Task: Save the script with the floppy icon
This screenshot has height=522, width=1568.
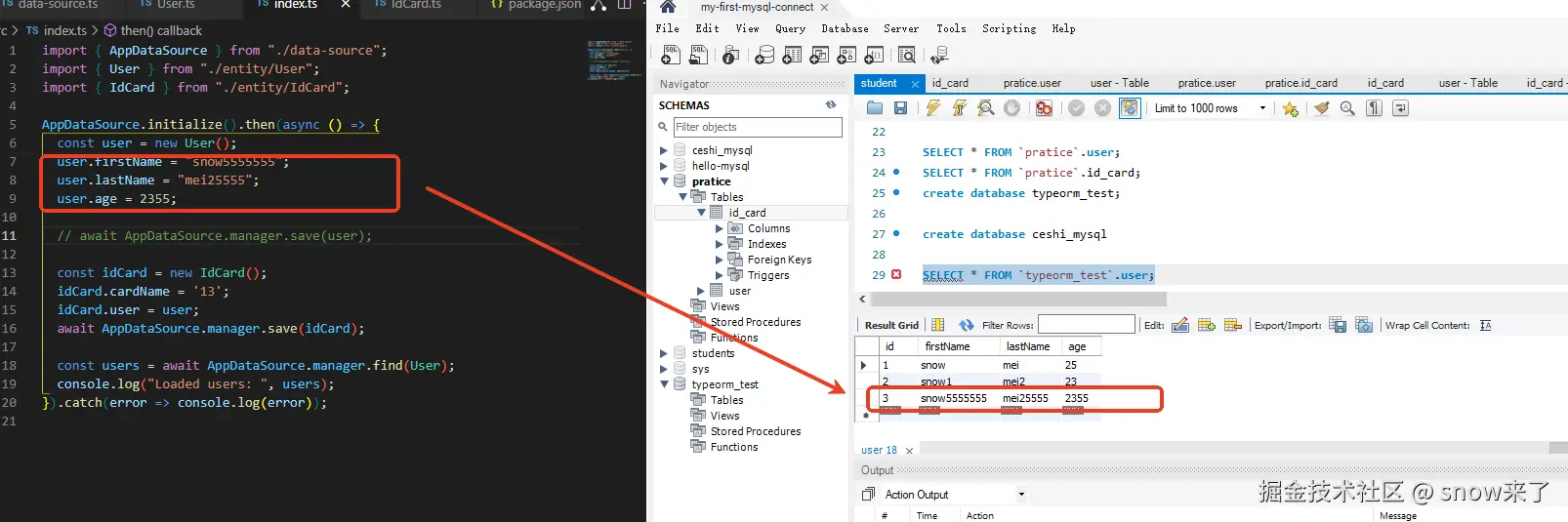Action: point(900,108)
